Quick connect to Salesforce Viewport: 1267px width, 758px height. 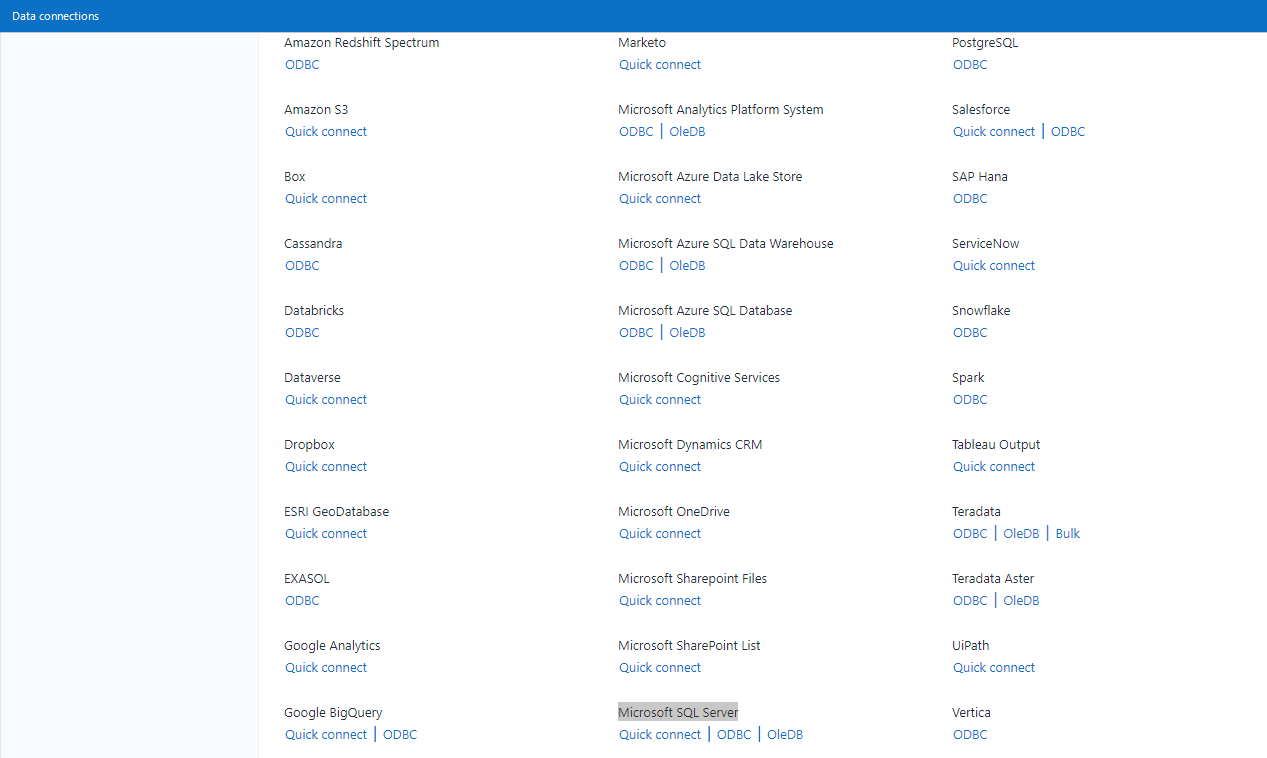tap(993, 131)
